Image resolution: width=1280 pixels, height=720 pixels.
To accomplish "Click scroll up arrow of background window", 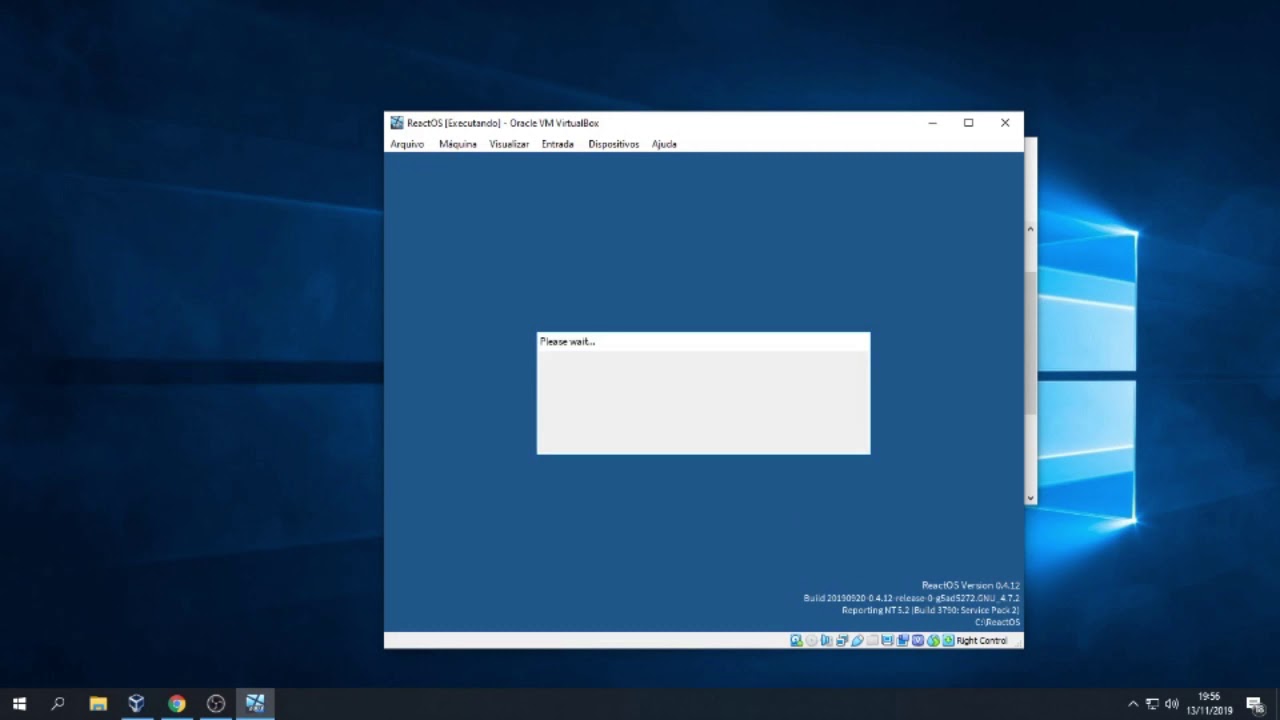I will 1031,229.
